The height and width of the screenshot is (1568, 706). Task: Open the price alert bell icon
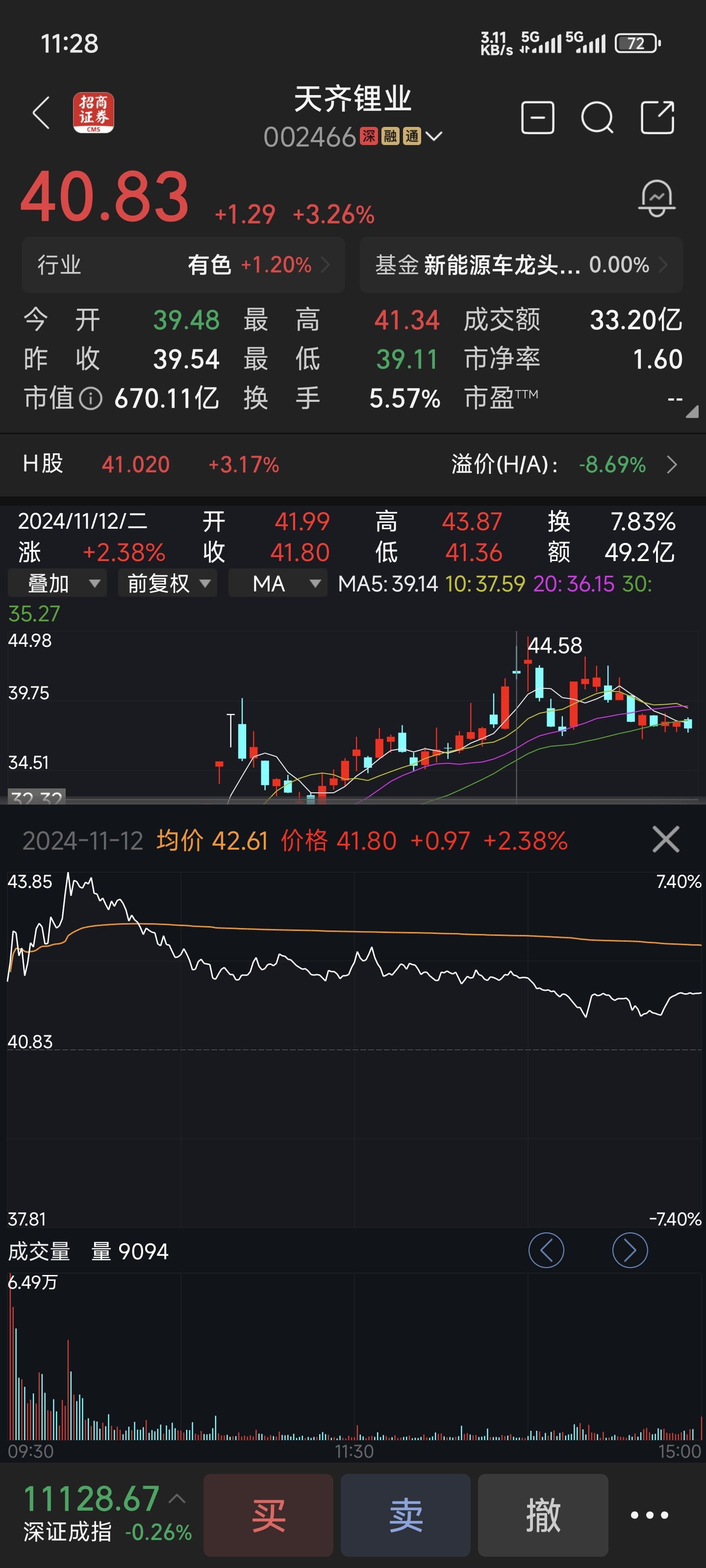click(x=656, y=198)
